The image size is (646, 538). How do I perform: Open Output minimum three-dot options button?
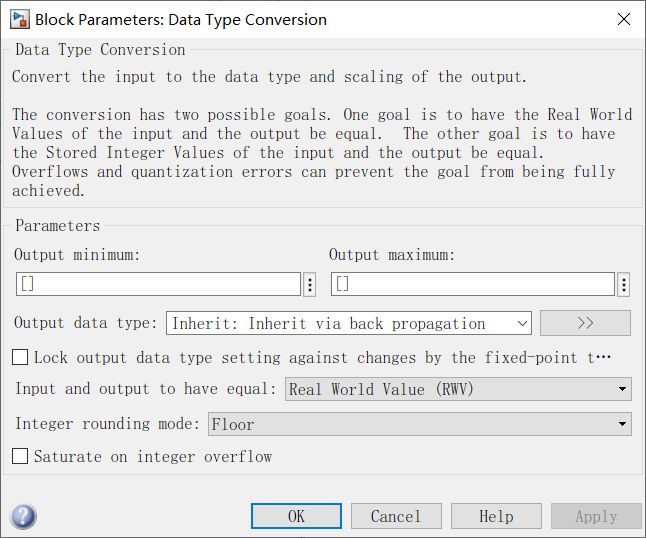pos(309,284)
